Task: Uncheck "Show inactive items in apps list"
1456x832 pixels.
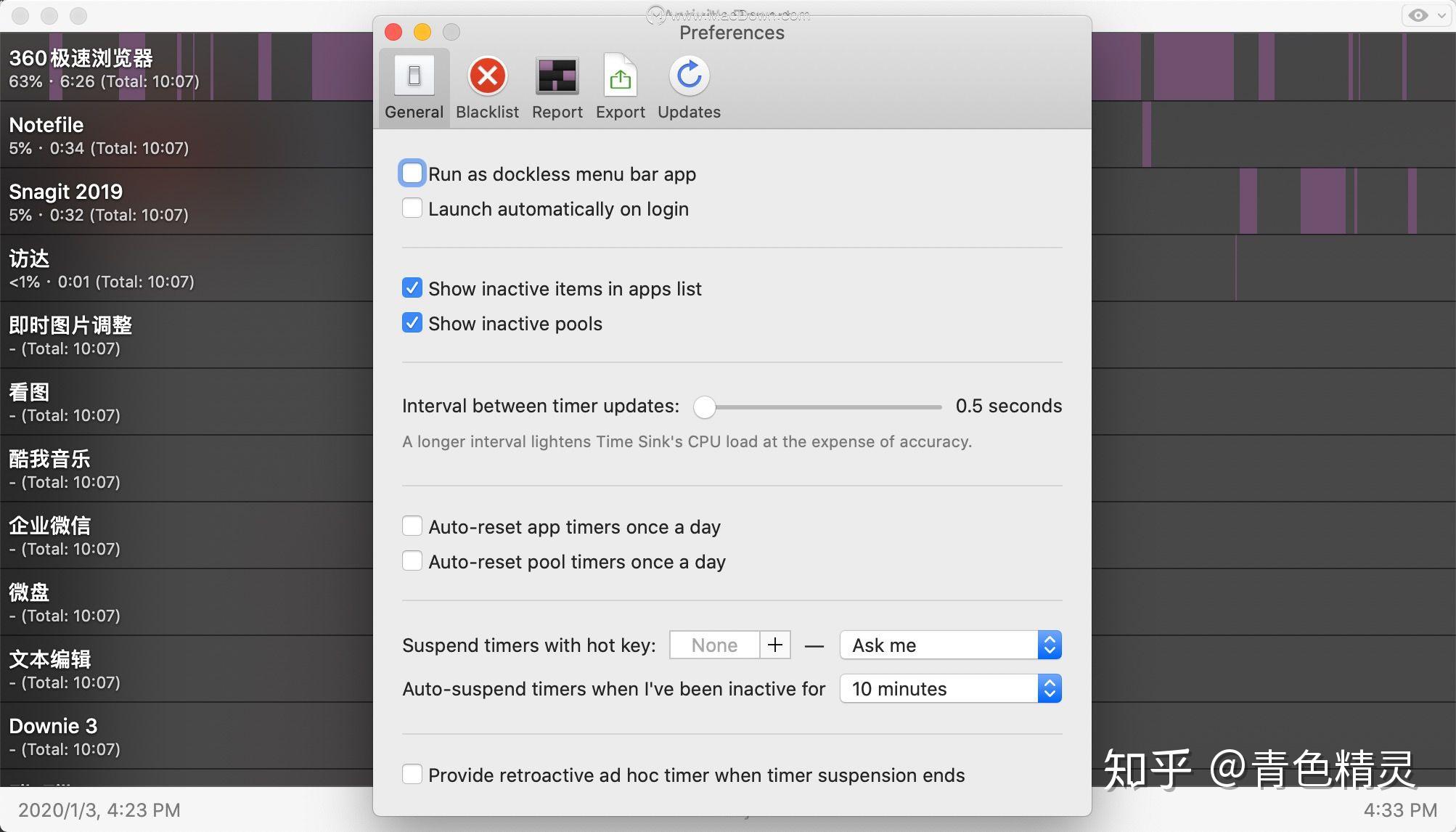Action: (412, 287)
